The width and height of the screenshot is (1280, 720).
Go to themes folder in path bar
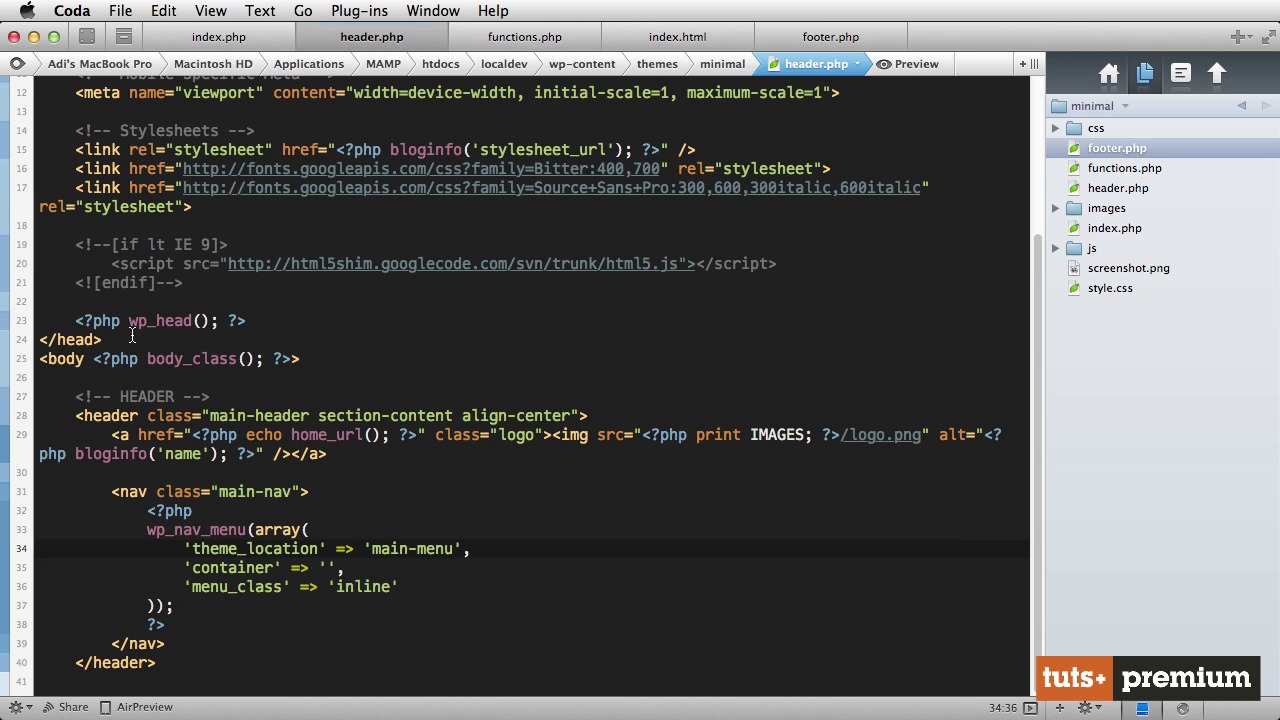[657, 64]
